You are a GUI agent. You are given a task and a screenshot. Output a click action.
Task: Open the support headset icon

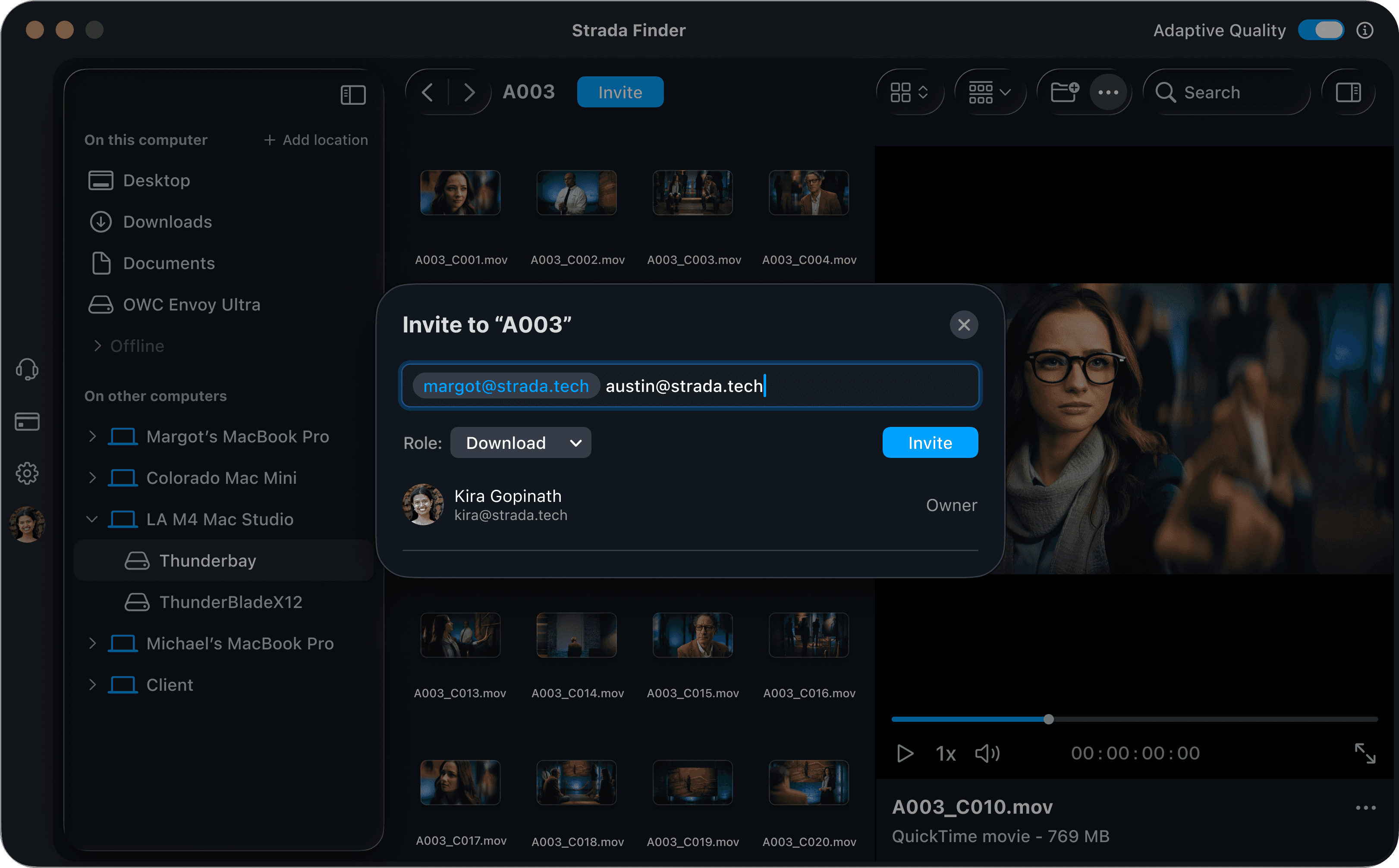(x=27, y=369)
